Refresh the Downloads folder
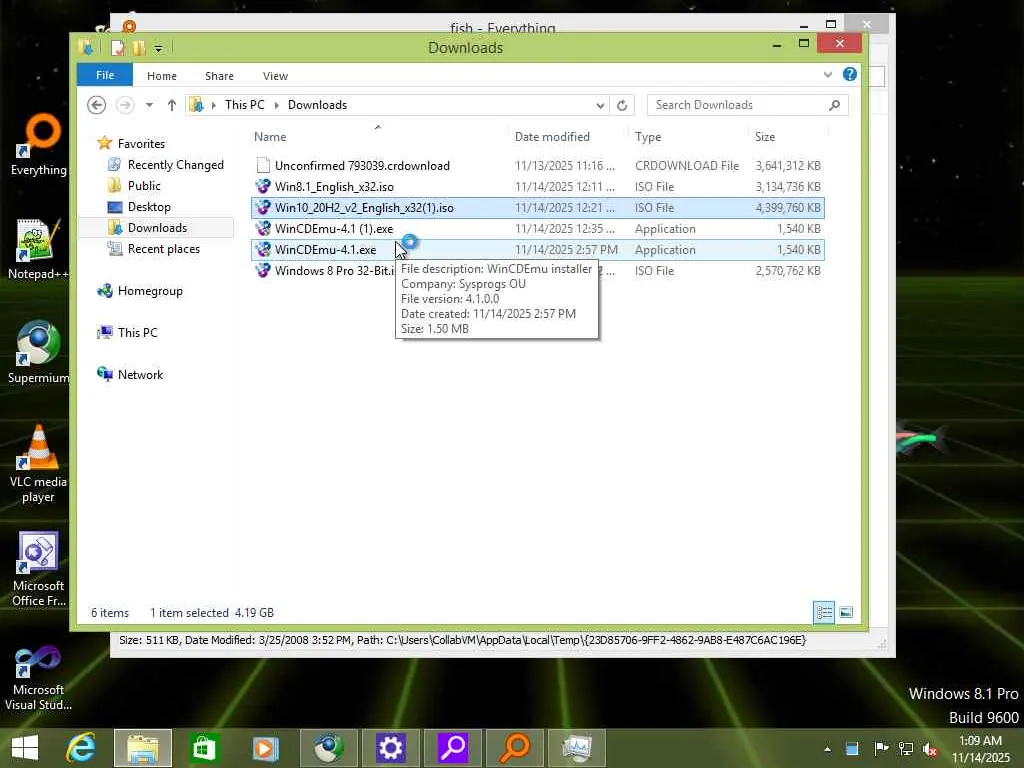1024x768 pixels. tap(622, 105)
